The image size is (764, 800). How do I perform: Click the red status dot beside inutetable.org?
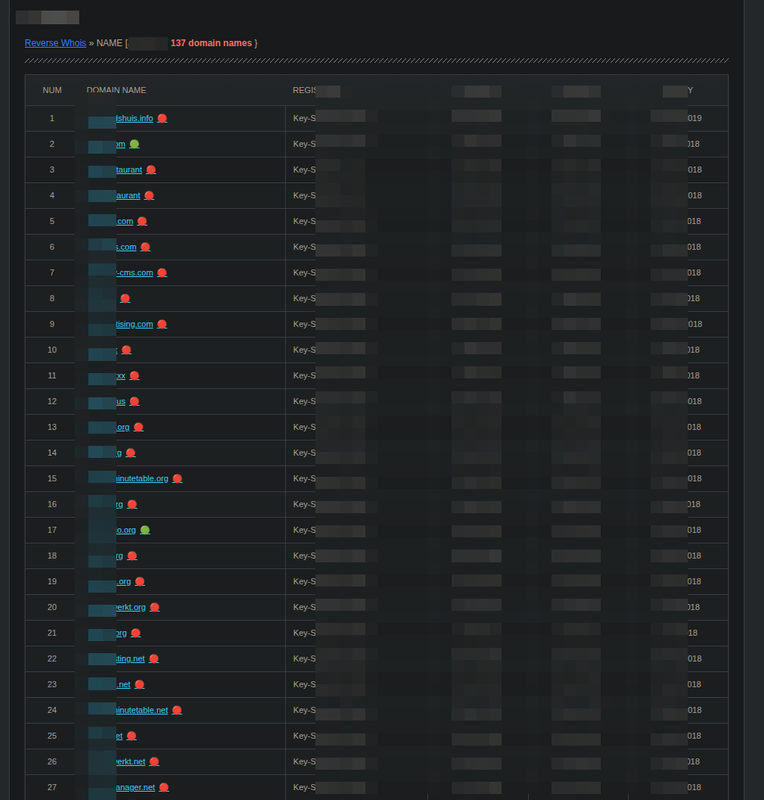(177, 479)
